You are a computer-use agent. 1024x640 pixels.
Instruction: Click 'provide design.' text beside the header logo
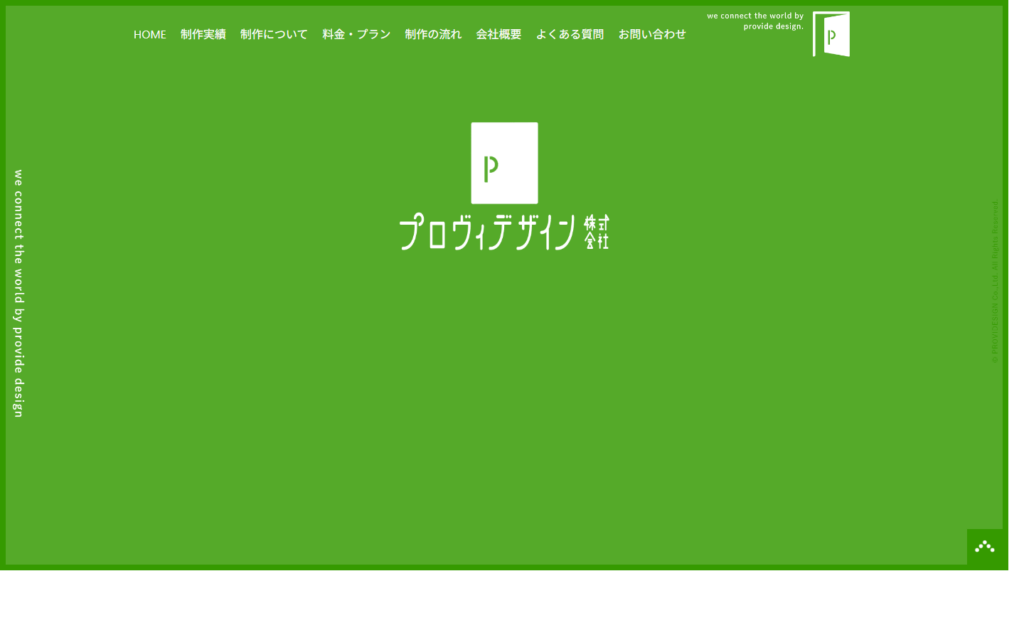773,27
